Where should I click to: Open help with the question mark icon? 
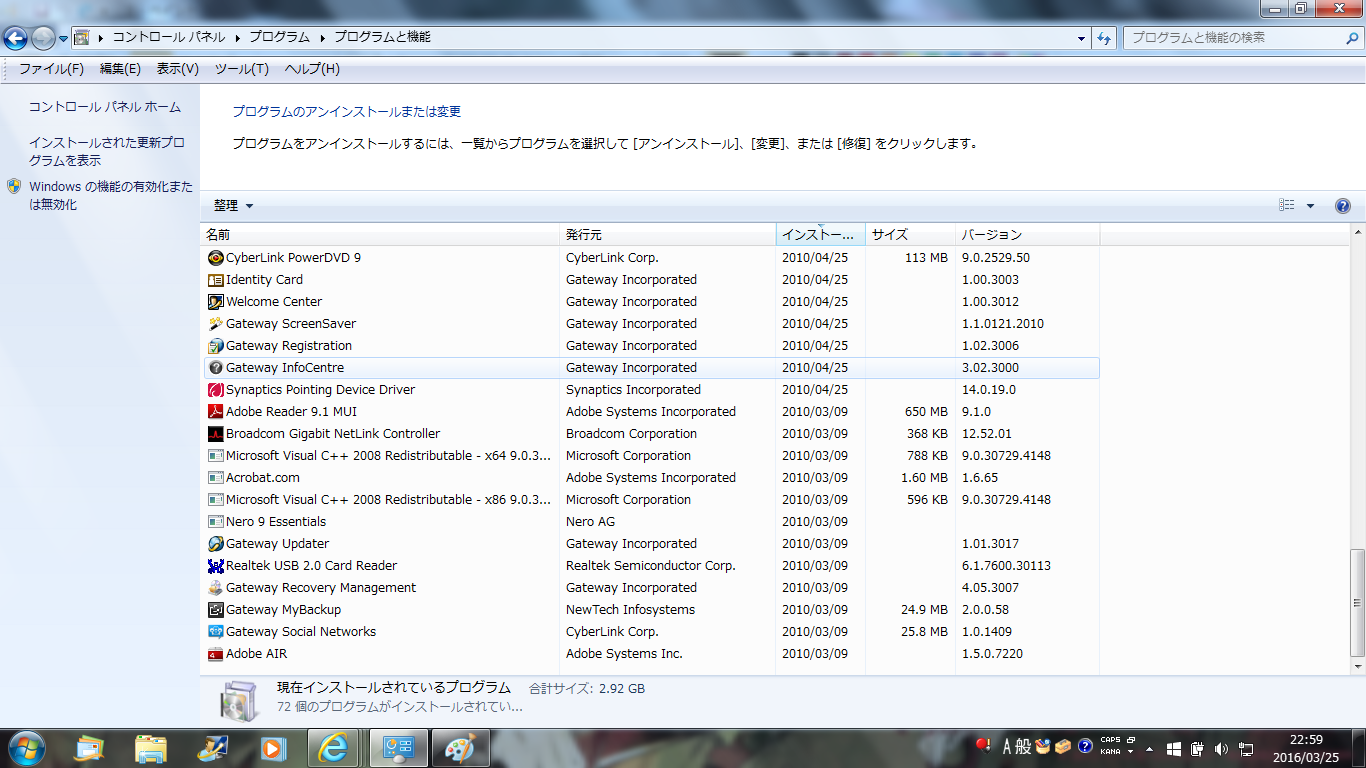1343,206
